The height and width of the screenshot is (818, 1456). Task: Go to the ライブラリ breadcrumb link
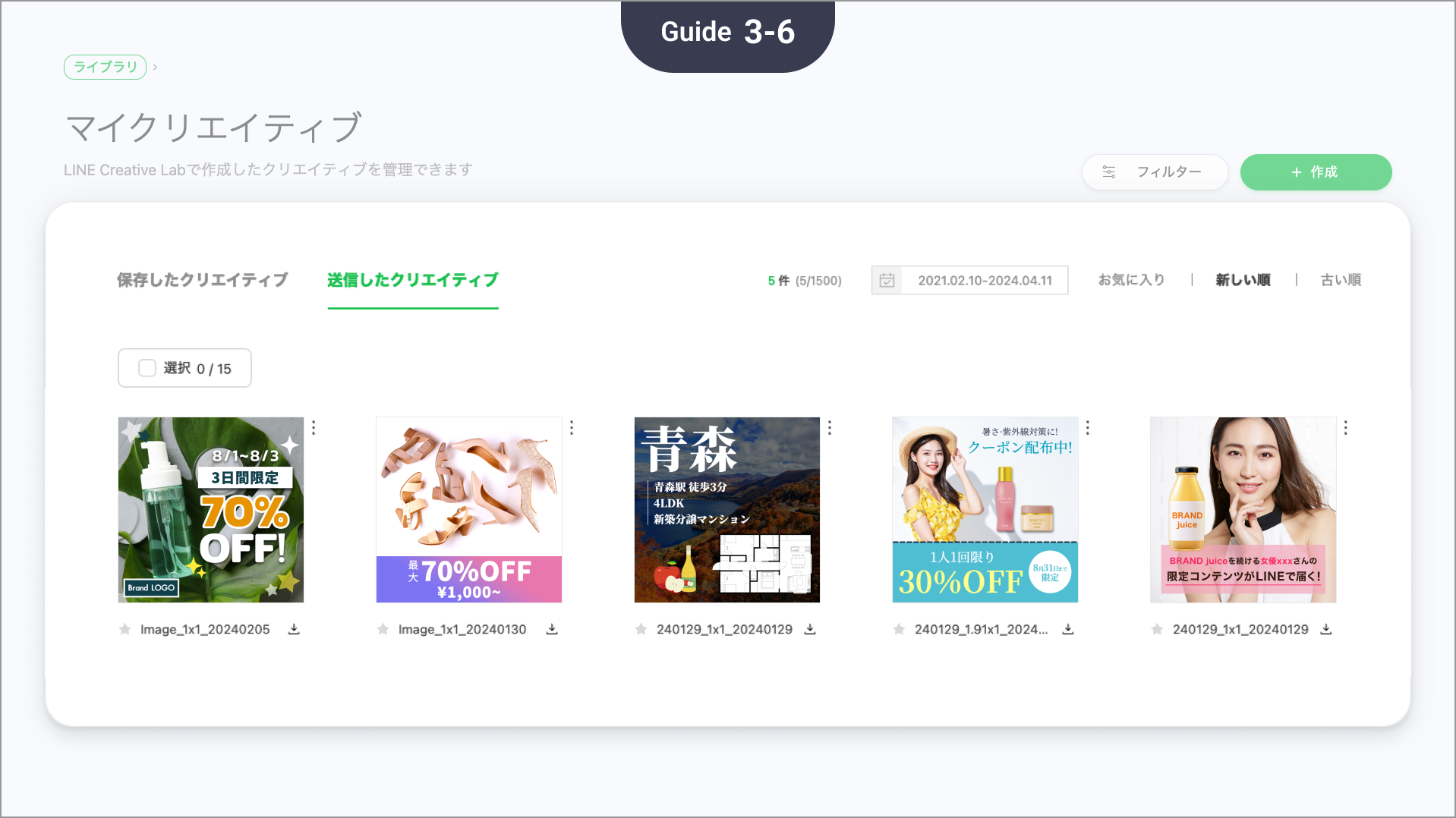[106, 67]
